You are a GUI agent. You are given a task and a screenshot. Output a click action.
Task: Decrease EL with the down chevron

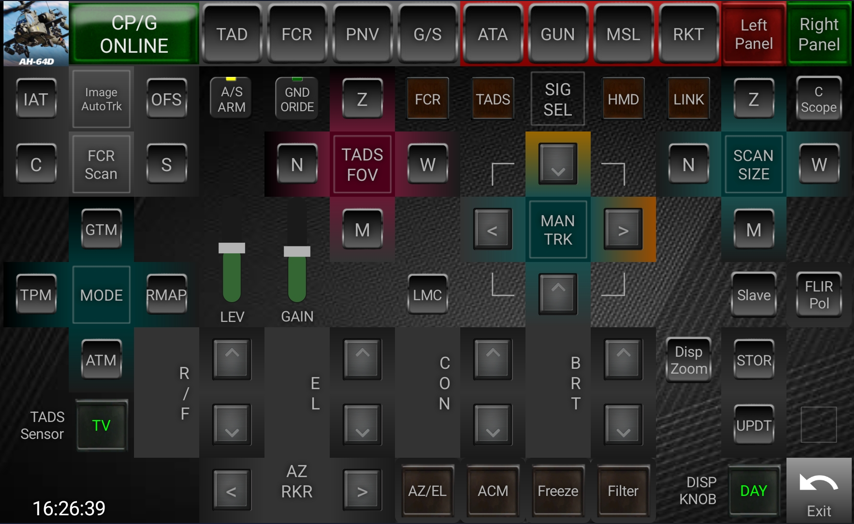point(361,426)
